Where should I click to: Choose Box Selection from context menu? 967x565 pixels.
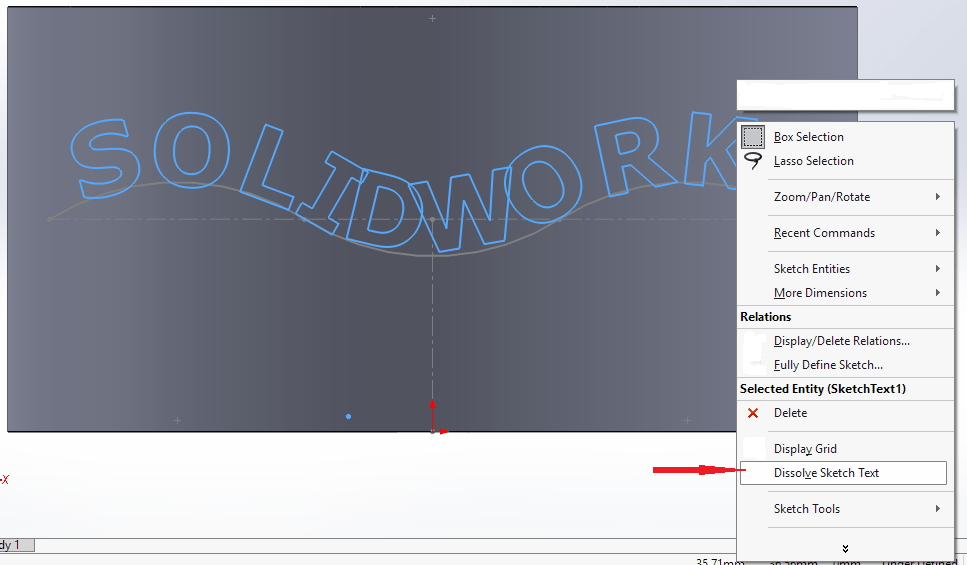pyautogui.click(x=809, y=137)
